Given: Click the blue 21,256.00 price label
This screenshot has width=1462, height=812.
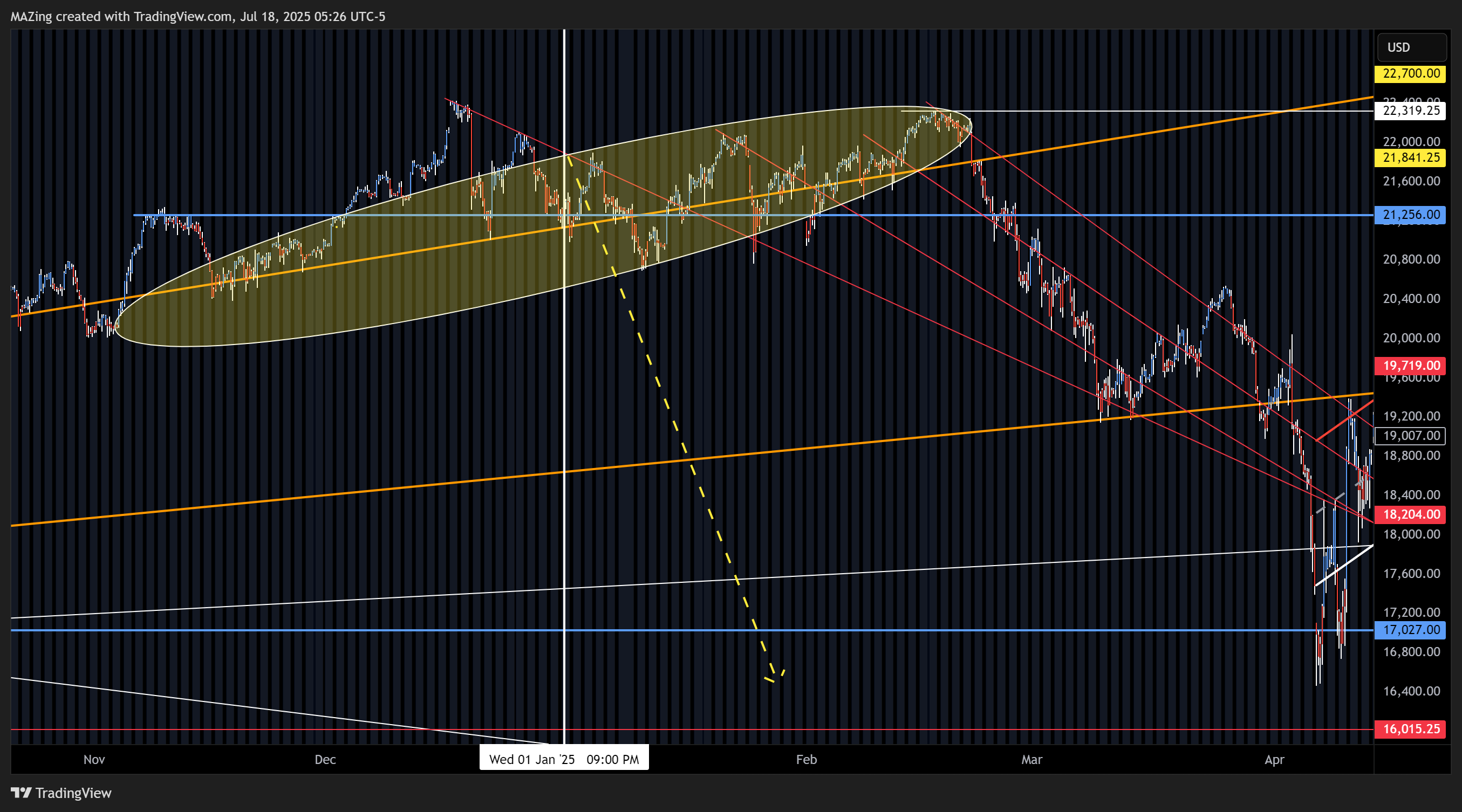Looking at the screenshot, I should coord(1411,215).
